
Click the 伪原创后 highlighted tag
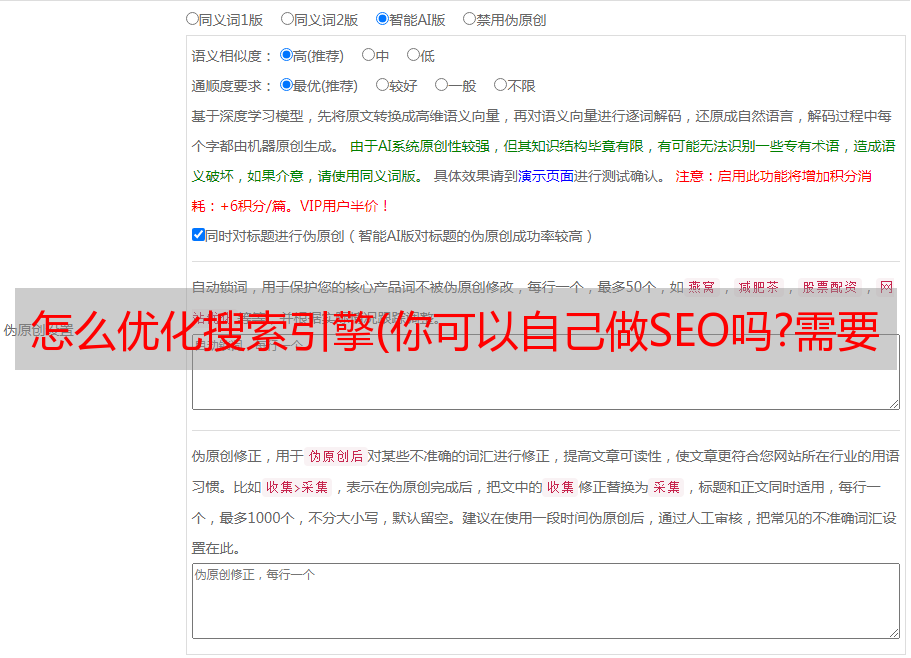336,456
